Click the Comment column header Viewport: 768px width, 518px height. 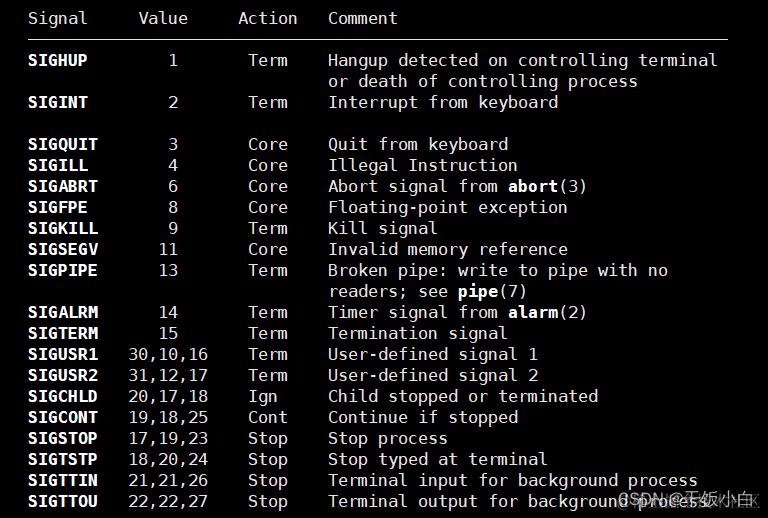click(x=363, y=19)
